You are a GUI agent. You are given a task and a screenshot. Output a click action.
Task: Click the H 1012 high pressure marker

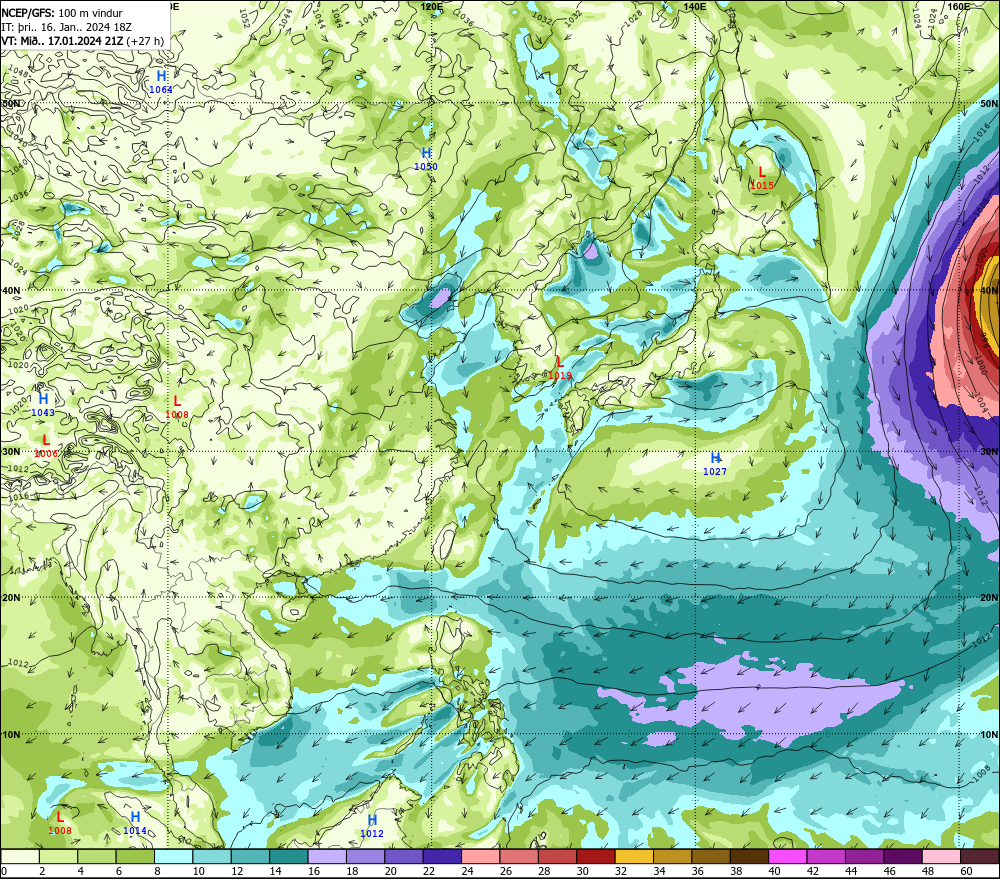point(372,826)
